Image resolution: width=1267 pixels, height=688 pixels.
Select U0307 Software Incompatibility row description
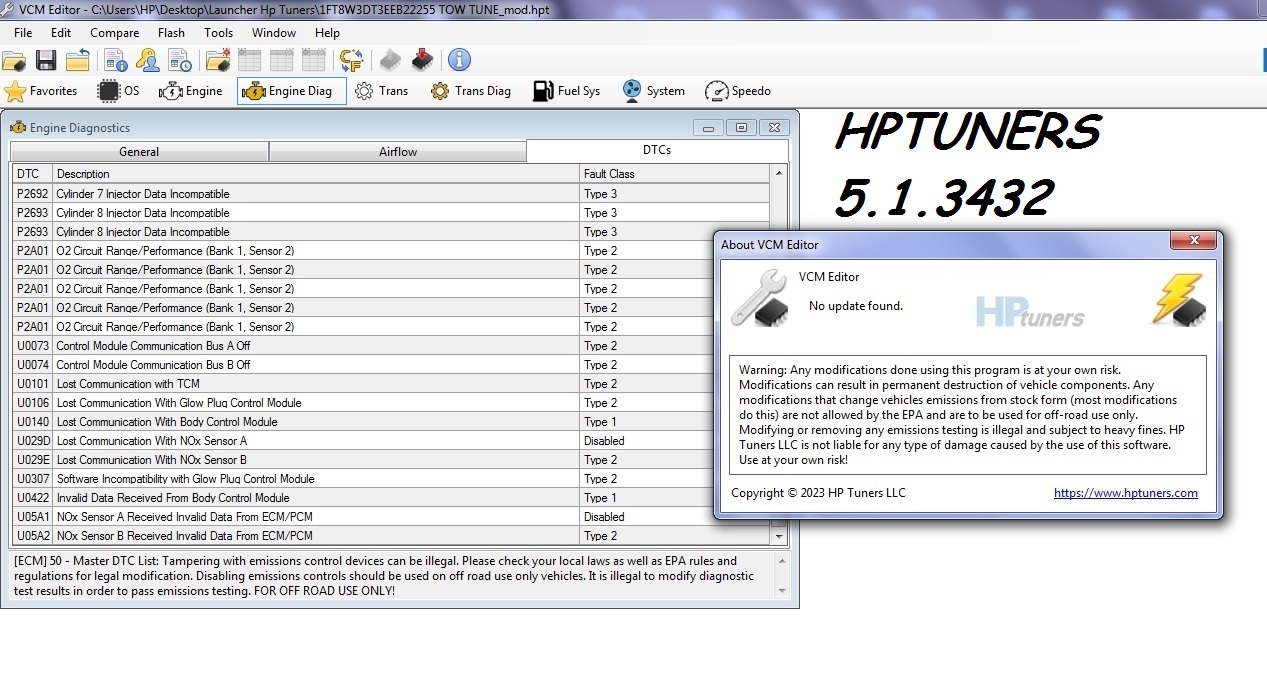[x=316, y=479]
